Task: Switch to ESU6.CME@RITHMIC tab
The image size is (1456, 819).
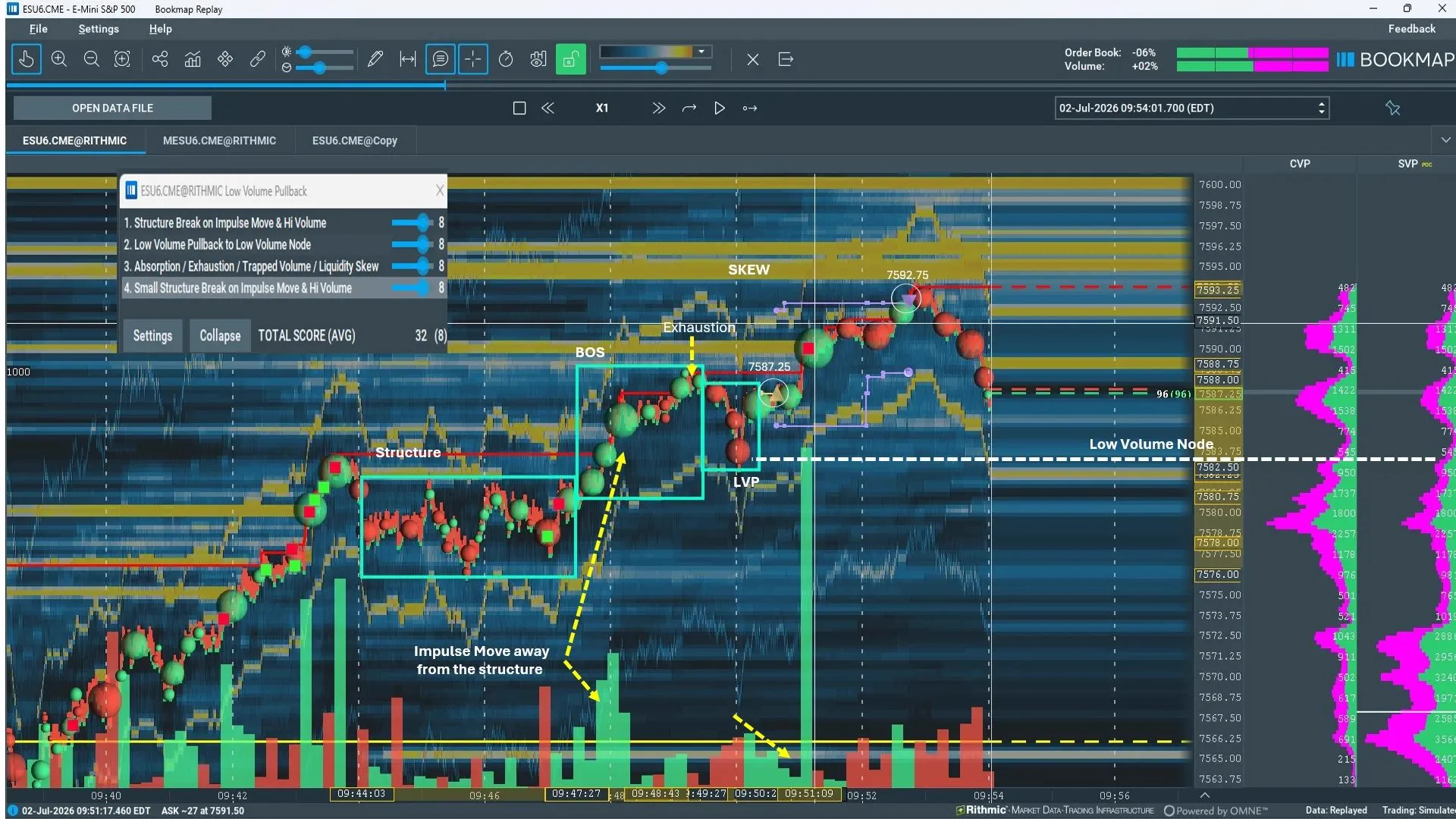Action: 74,140
